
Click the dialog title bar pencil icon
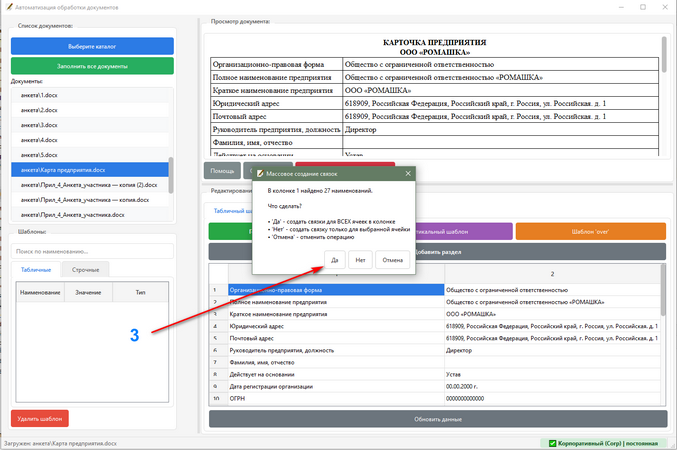coord(260,174)
